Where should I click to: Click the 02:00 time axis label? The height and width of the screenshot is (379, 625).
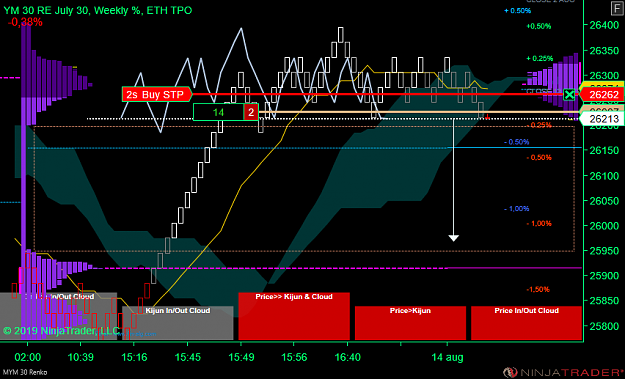pos(28,357)
